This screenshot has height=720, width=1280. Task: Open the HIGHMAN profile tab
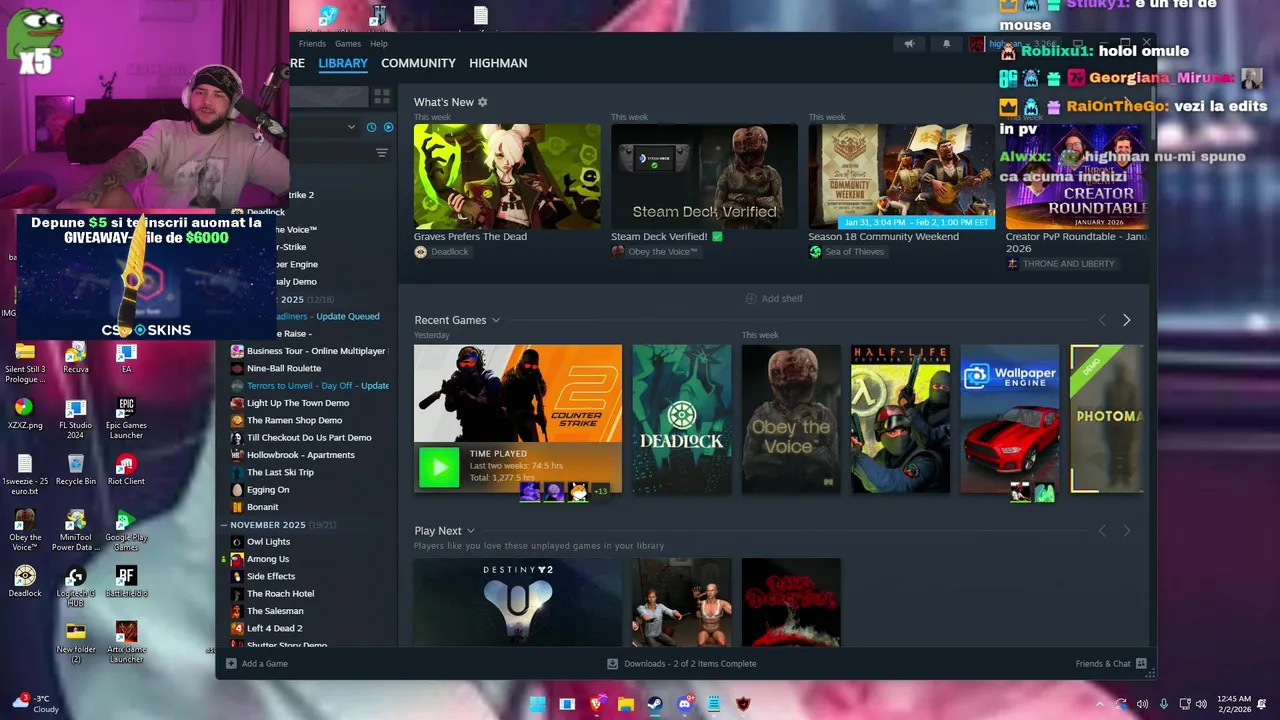[x=498, y=63]
